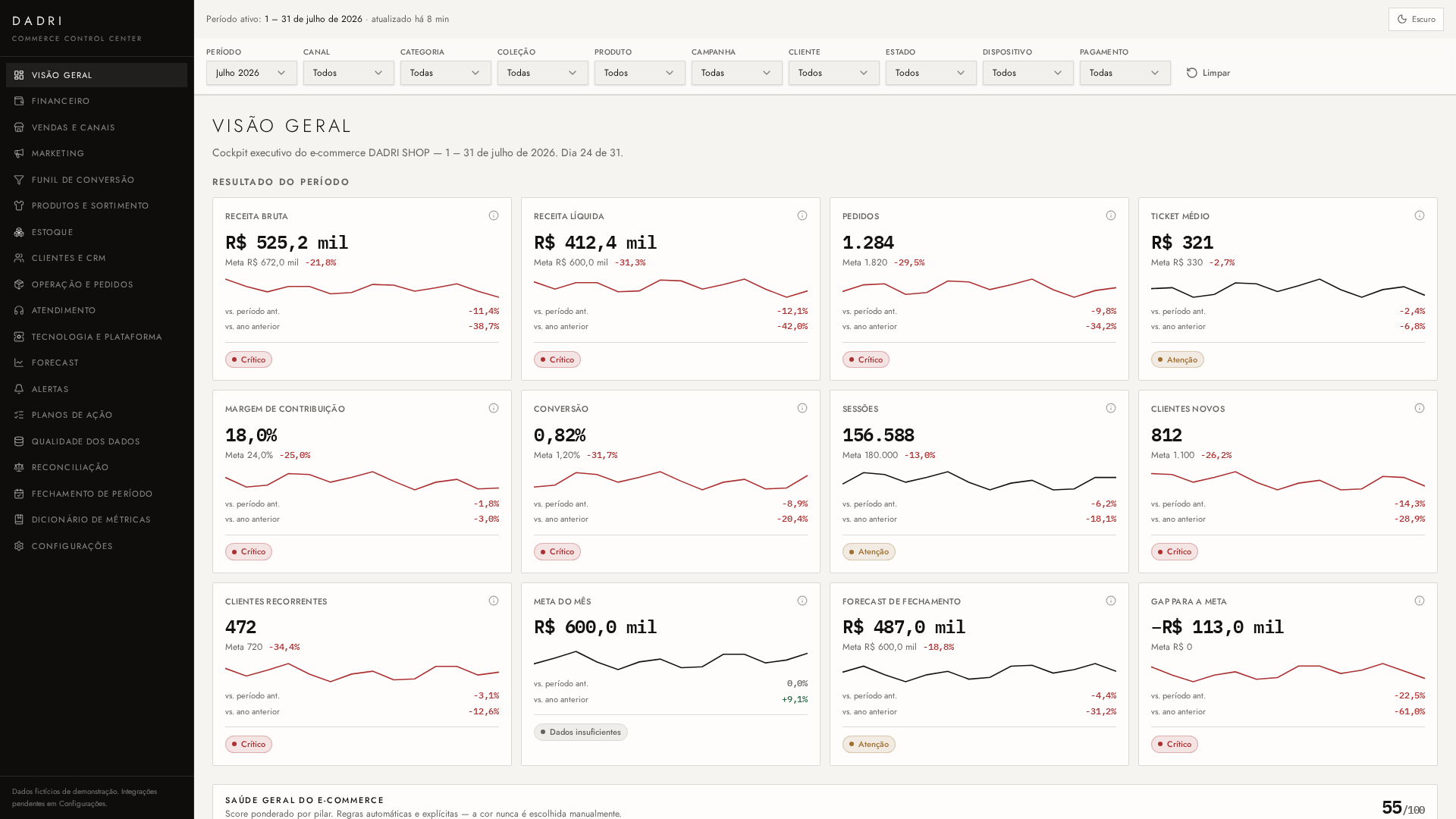
Task: Navigate to Estoque page
Action: pos(96,232)
